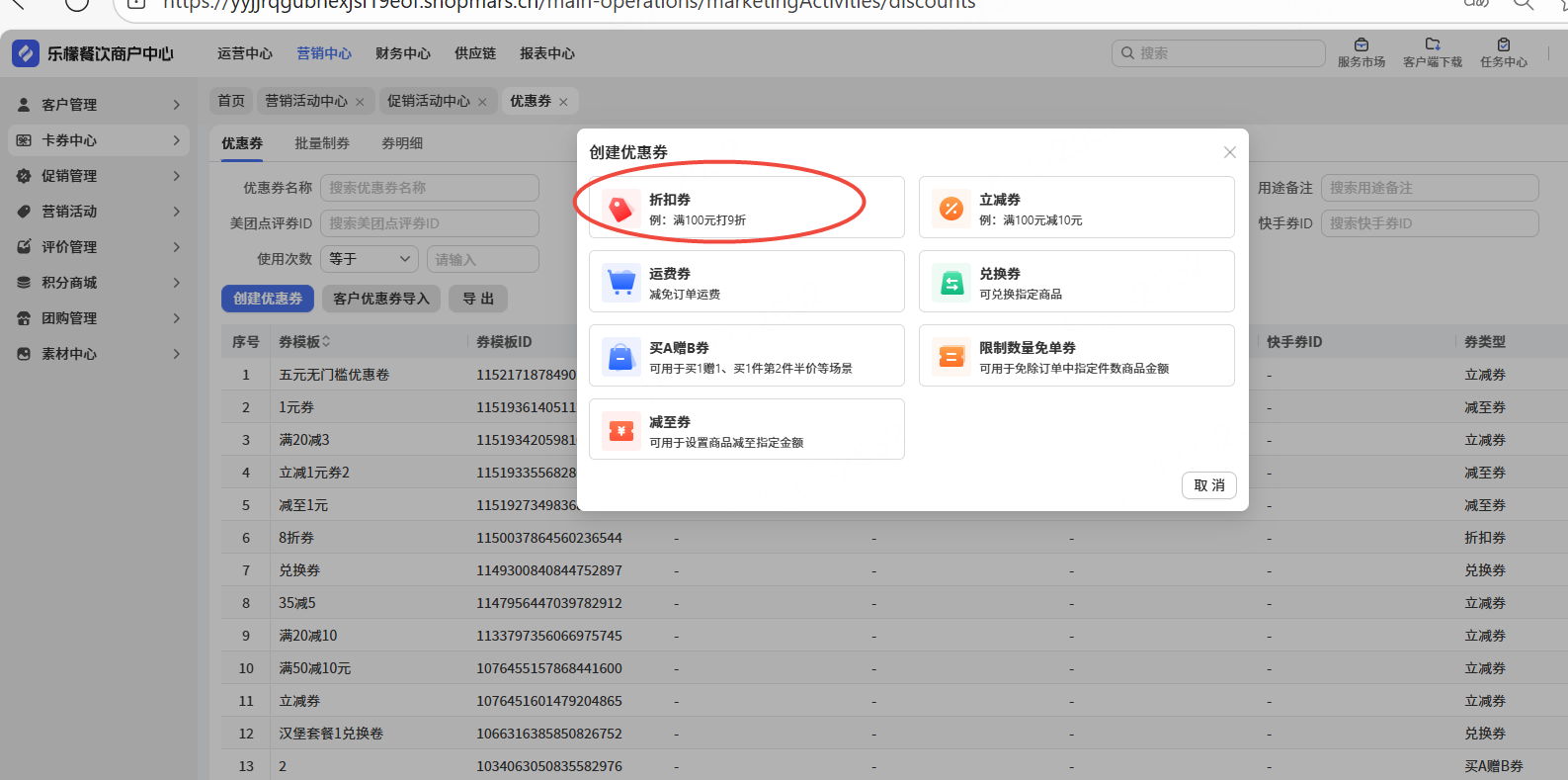Click the 客户管理 person icon in the sidebar

(x=24, y=105)
